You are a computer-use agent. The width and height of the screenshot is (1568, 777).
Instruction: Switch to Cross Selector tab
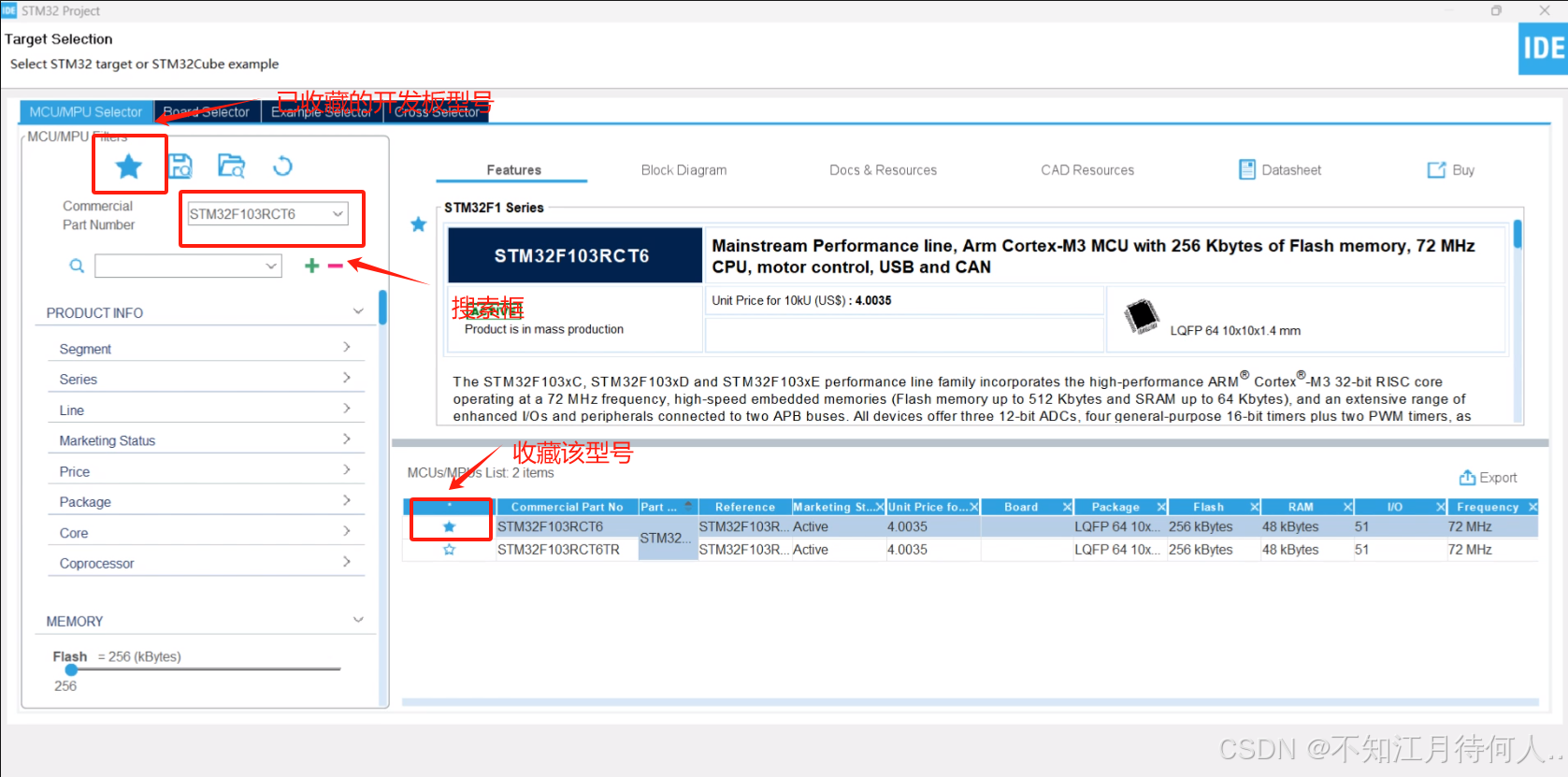pyautogui.click(x=437, y=112)
